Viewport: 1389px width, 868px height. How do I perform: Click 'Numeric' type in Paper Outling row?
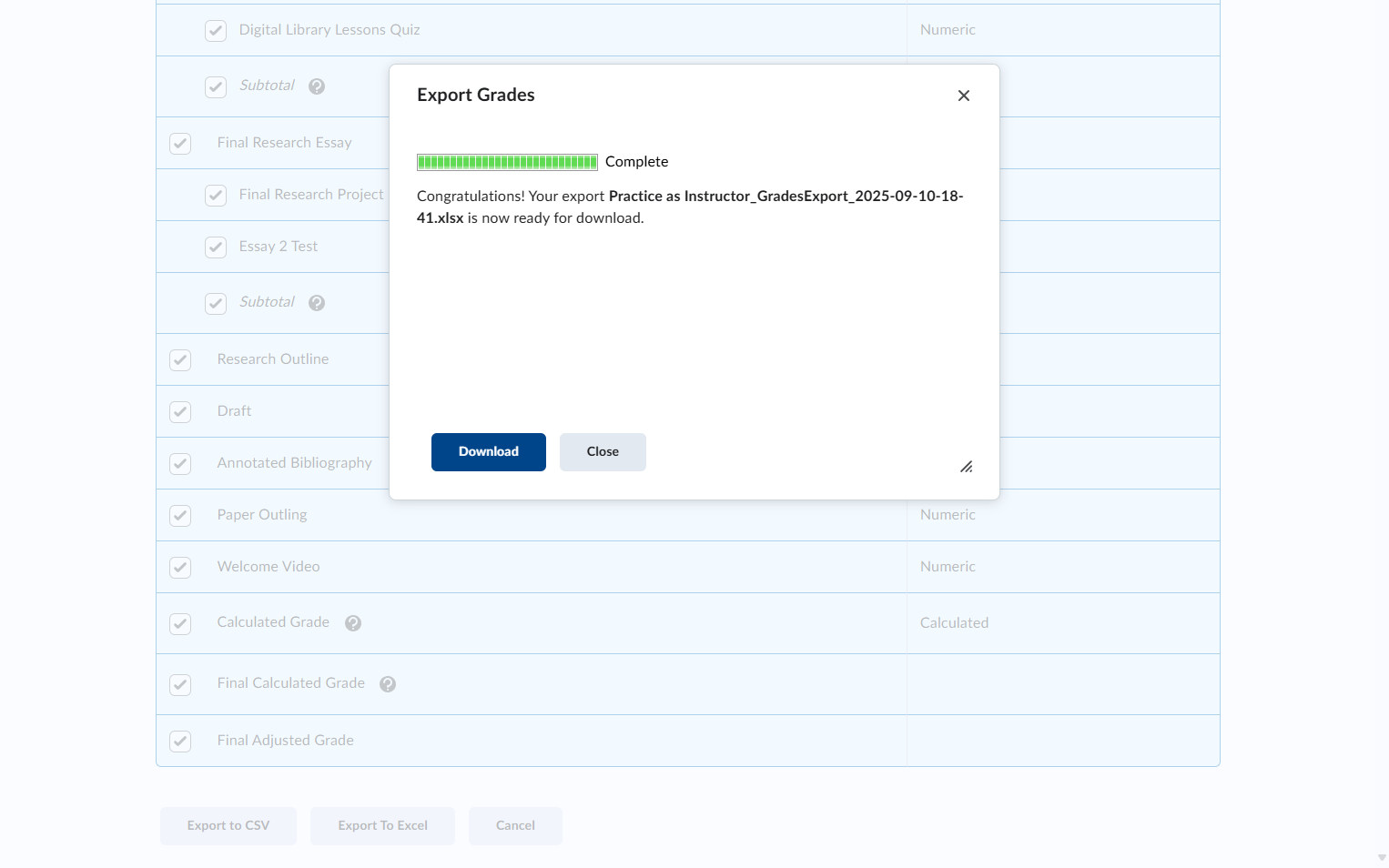pos(948,515)
